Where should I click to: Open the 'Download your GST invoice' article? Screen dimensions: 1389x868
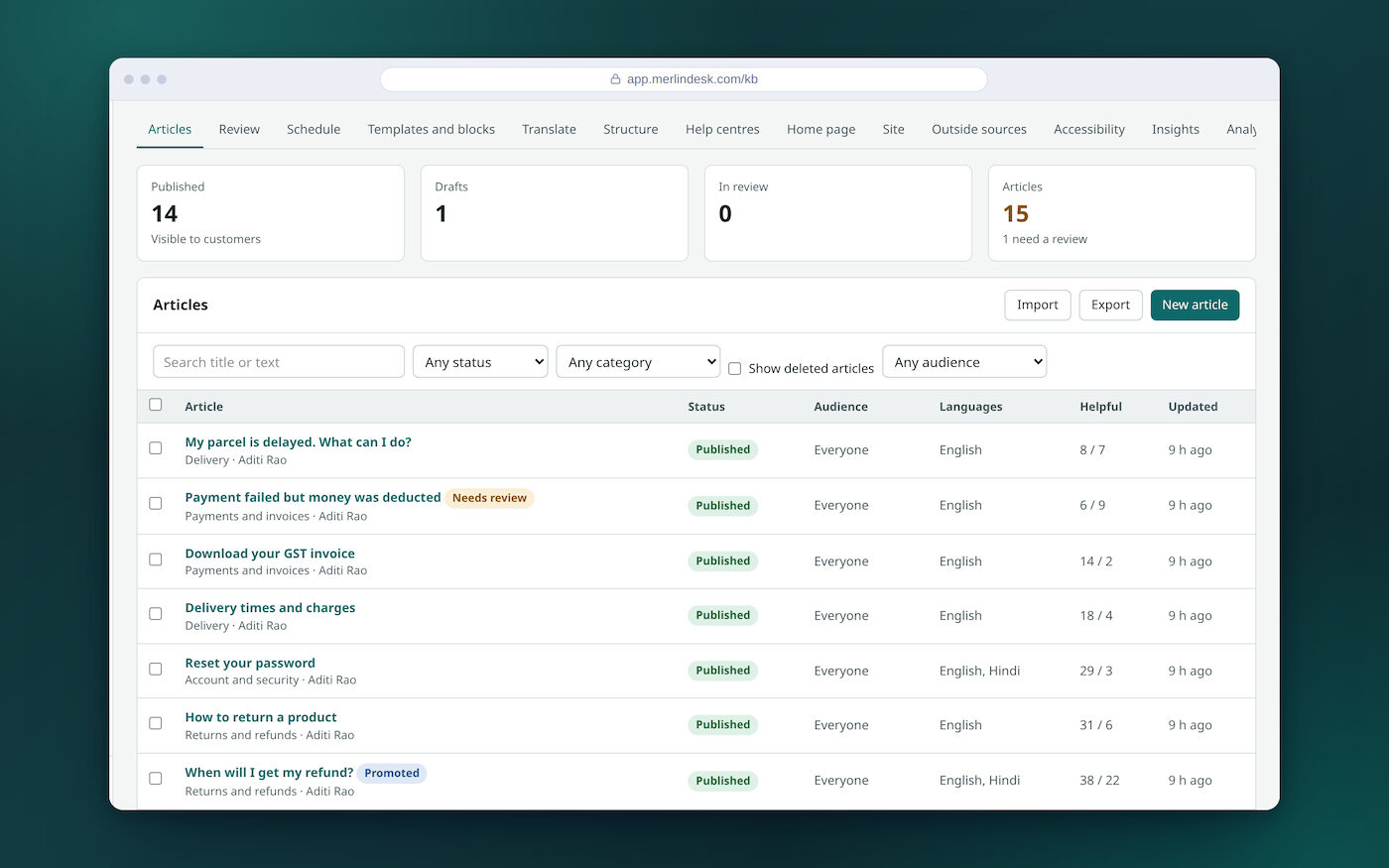[270, 554]
